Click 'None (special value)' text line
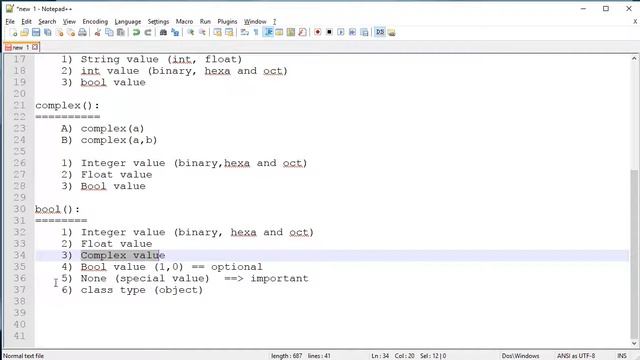 click(145, 278)
